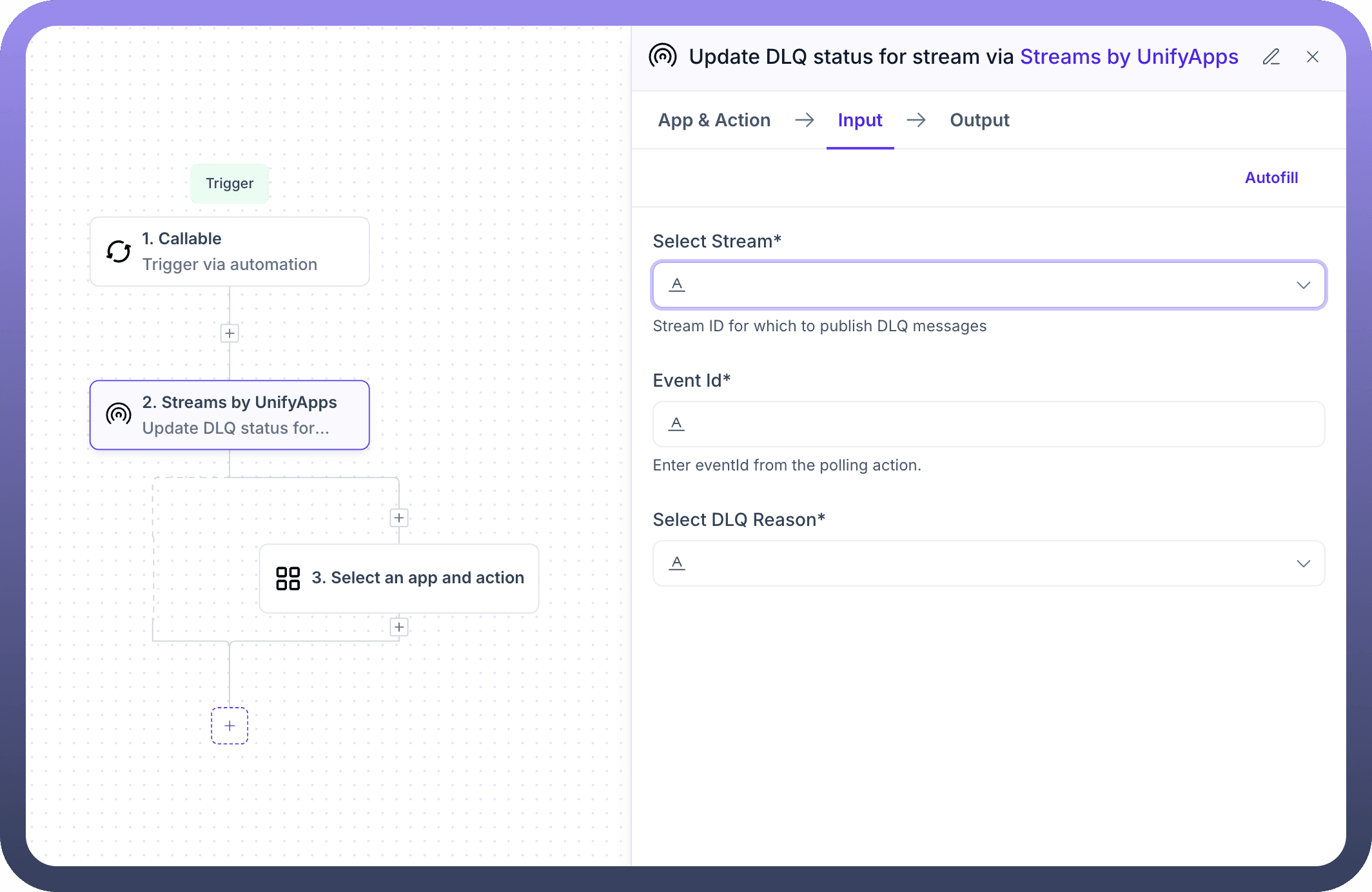Click the grid icon on the step 3 node
Image resolution: width=1372 pixels, height=892 pixels.
(288, 578)
